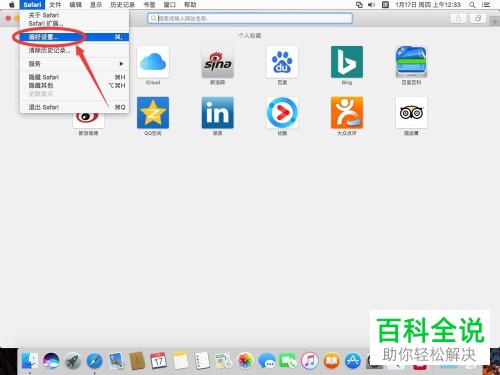Screen dimensions: 500x375
Task: Open Calendar showing 17 in the Dock
Action: coord(159,361)
